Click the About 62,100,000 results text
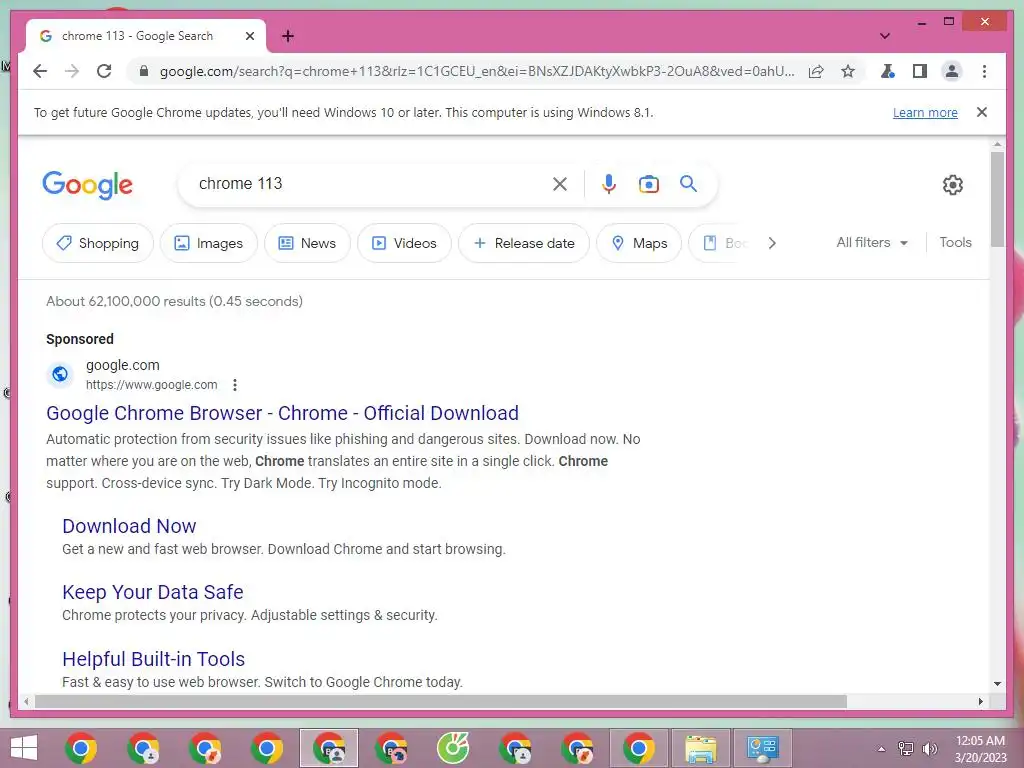The width and height of the screenshot is (1024, 768). pos(174,301)
